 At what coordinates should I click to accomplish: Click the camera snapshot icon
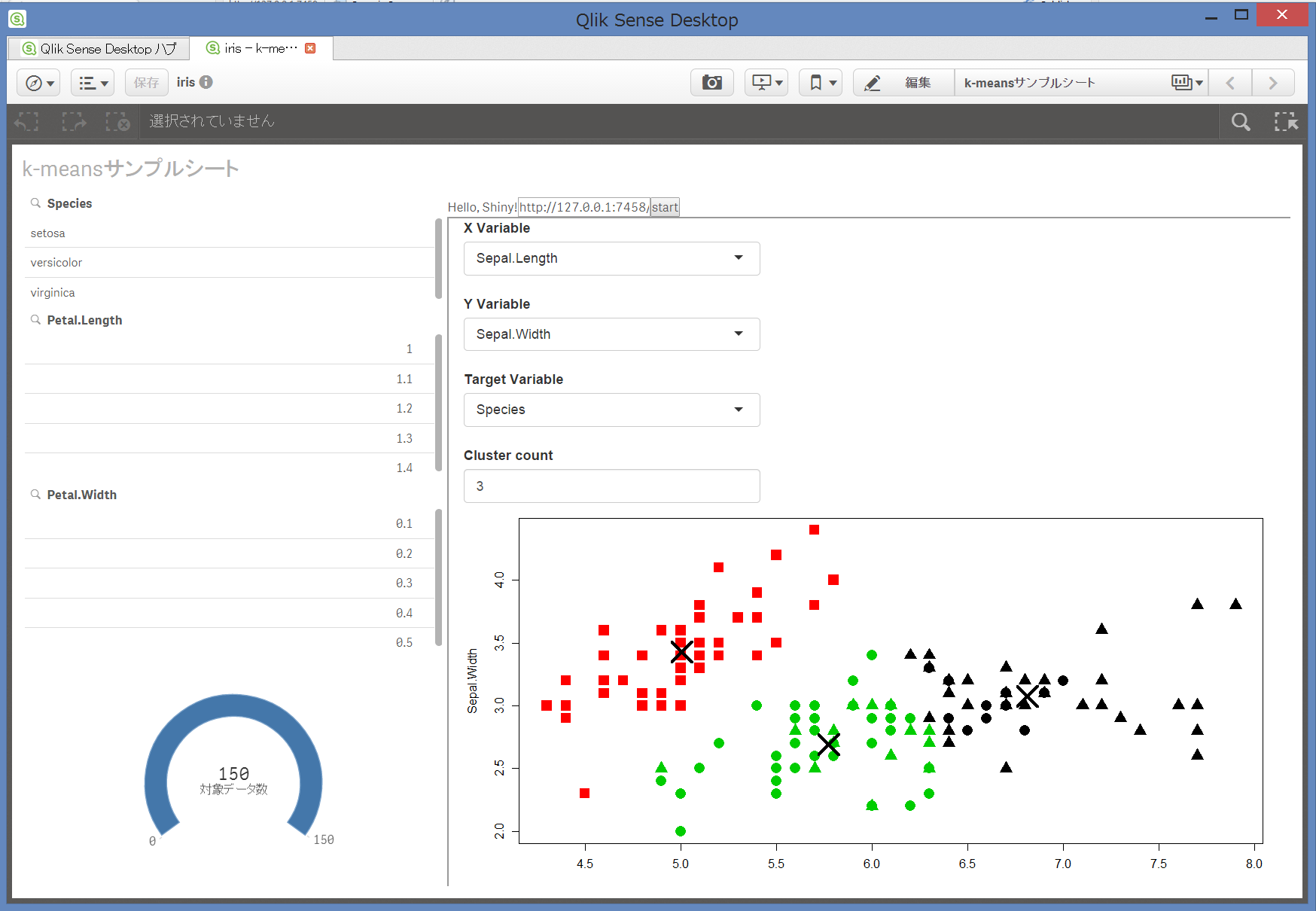click(711, 82)
